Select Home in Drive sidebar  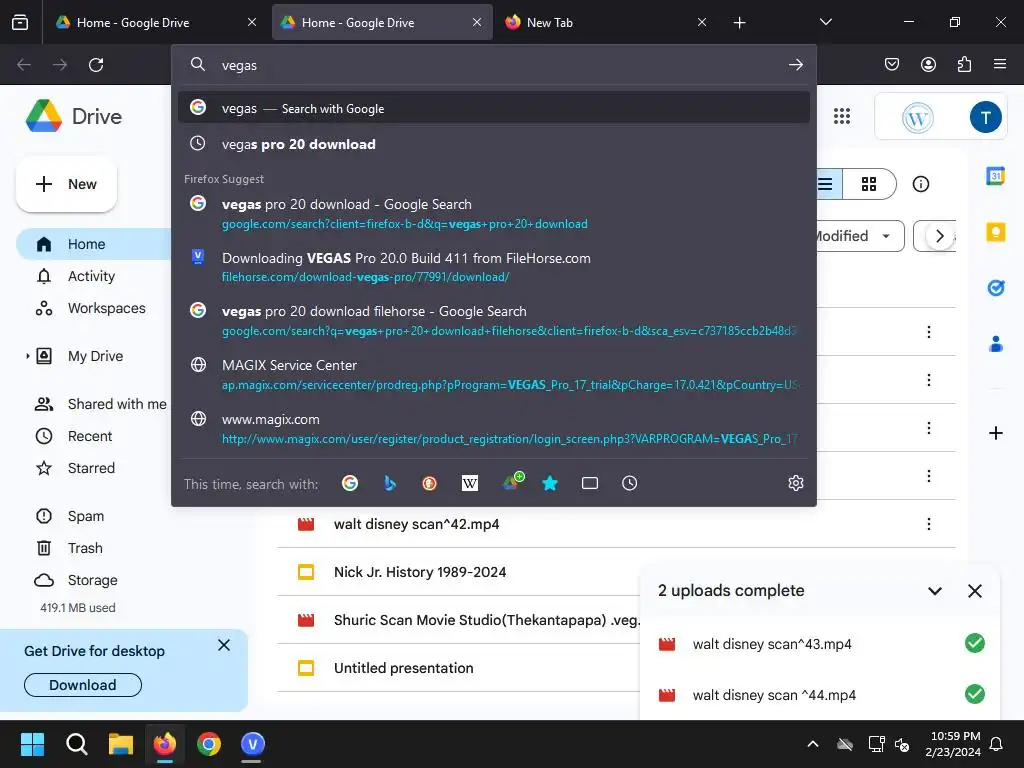(95, 244)
